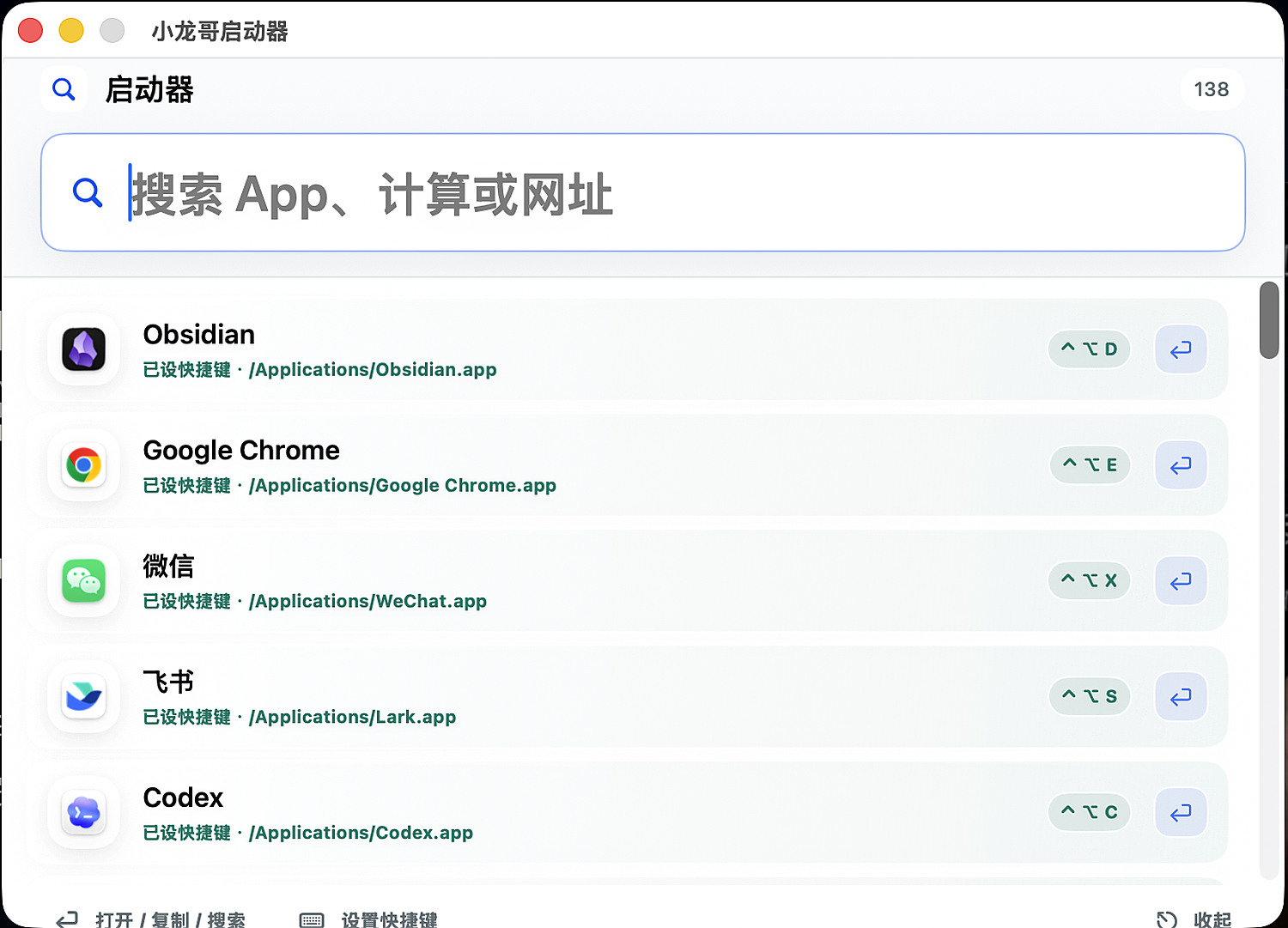Select the Codex row title
1288x928 pixels.
tap(183, 798)
